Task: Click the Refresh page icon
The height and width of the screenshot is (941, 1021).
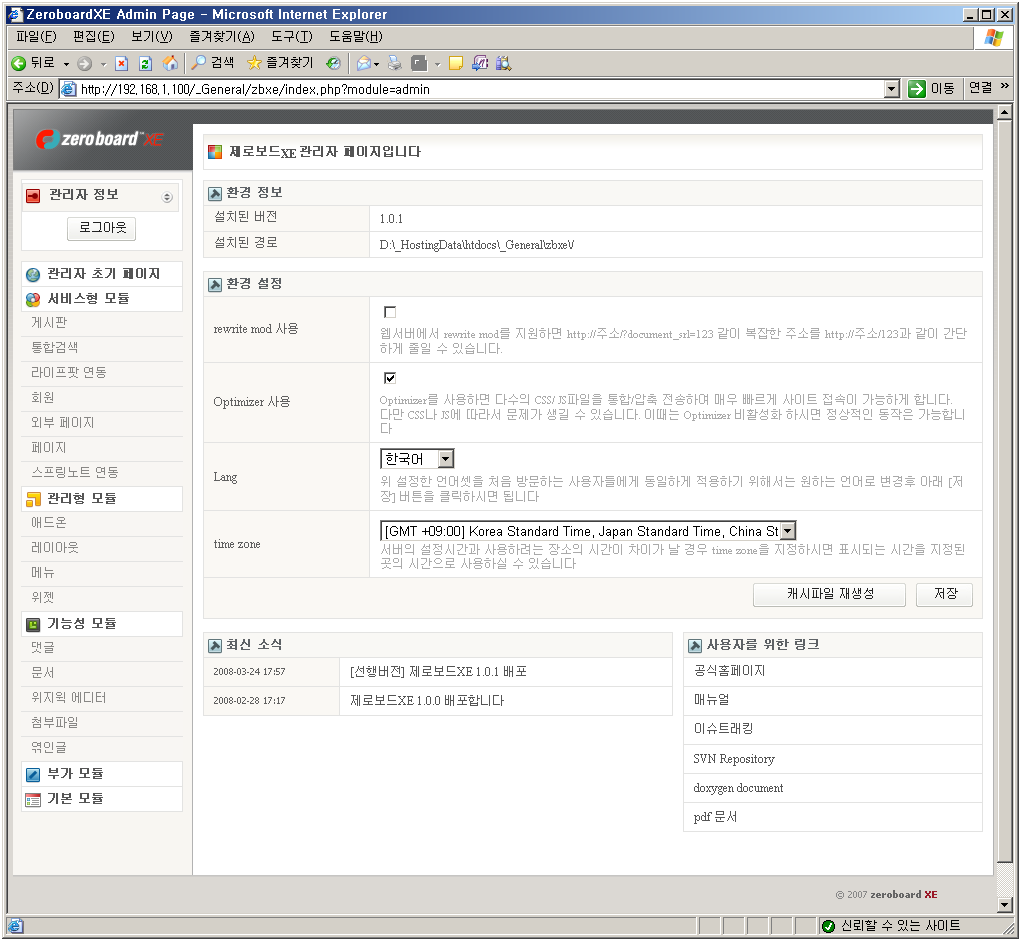Action: coord(145,63)
